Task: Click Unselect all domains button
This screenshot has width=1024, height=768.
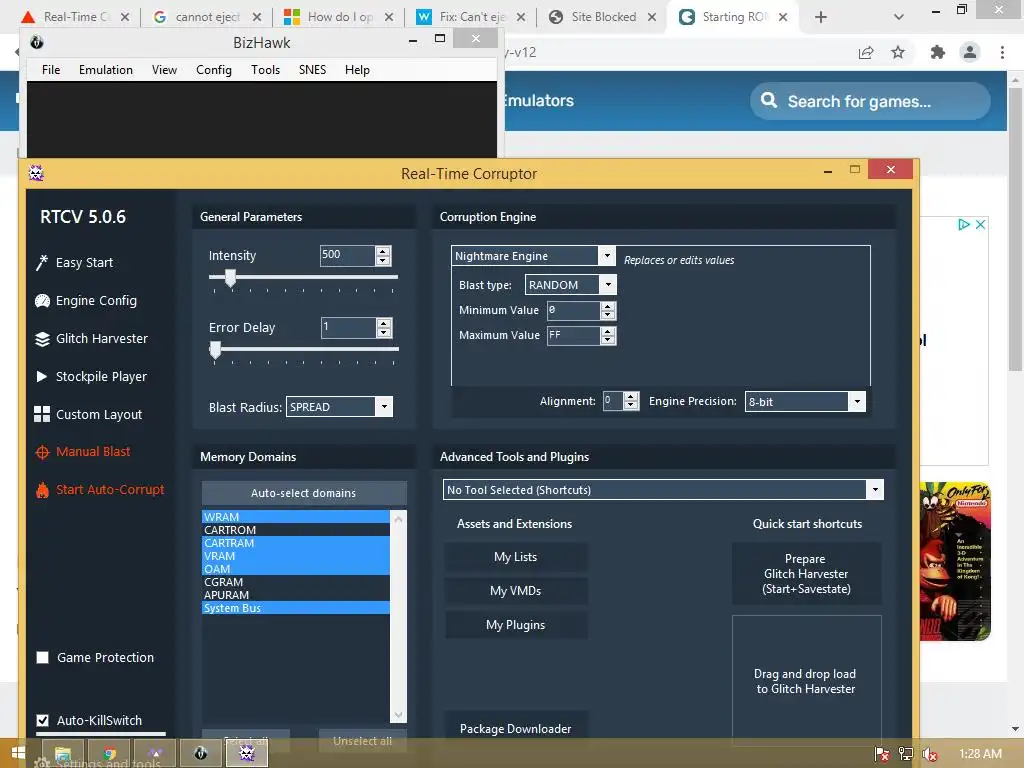Action: point(362,741)
